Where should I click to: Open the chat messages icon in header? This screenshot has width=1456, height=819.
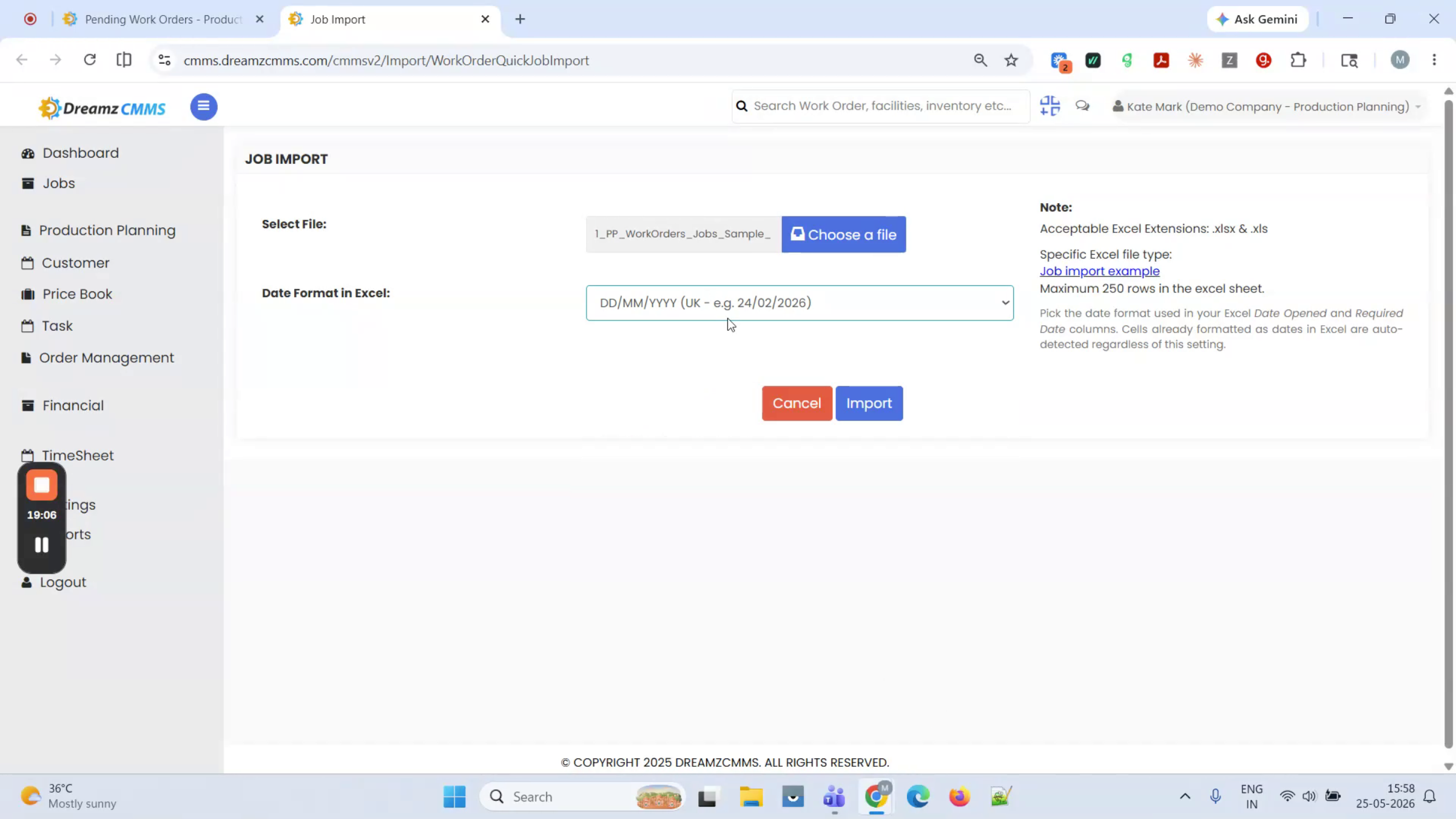1082,106
